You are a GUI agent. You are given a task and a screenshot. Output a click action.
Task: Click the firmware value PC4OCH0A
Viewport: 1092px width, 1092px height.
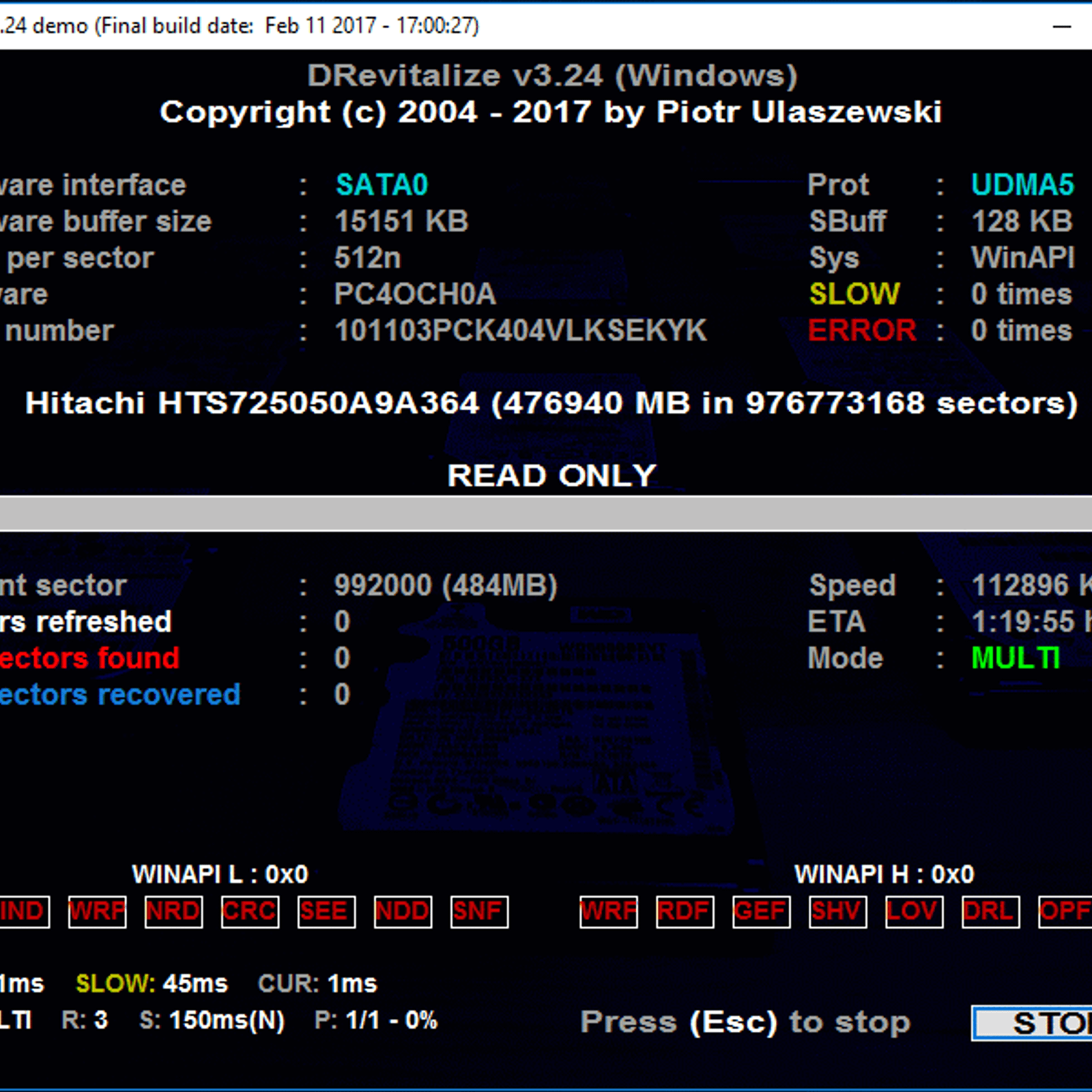pyautogui.click(x=415, y=294)
